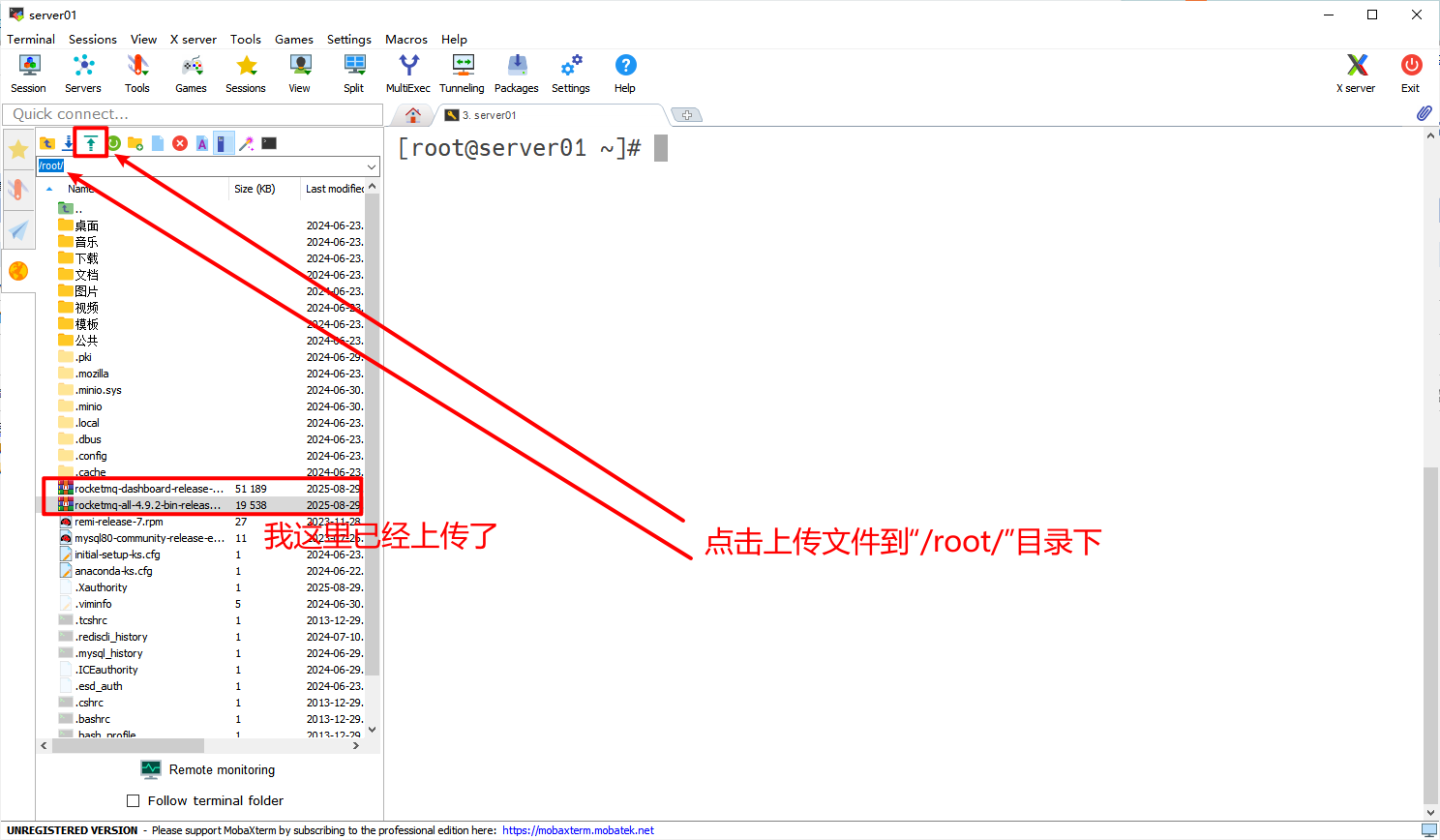The image size is (1440, 840).
Task: Open the Tools knife sidebar tab
Action: point(18,189)
